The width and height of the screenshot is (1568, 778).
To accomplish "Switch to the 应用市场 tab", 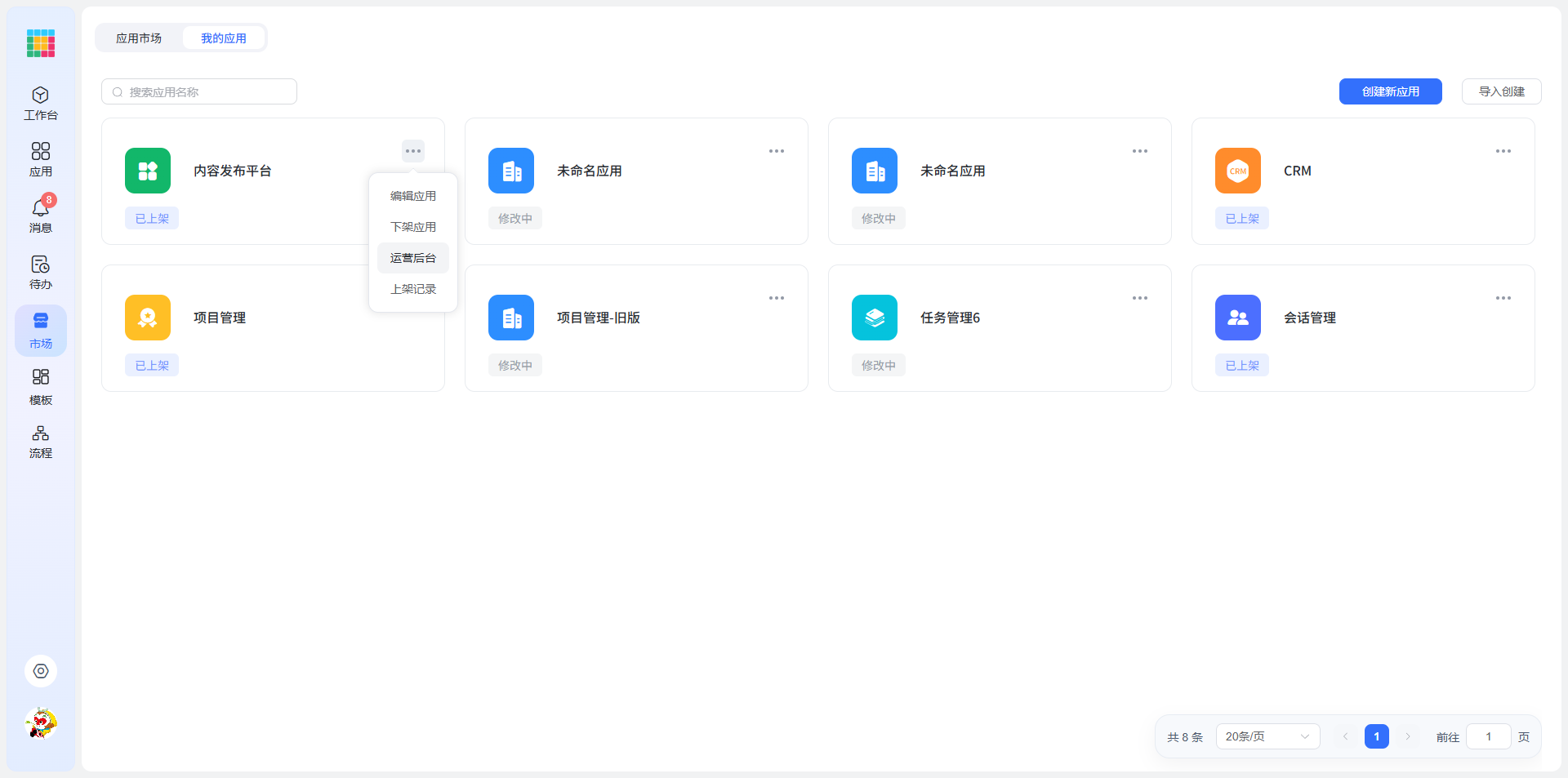I will (x=139, y=38).
